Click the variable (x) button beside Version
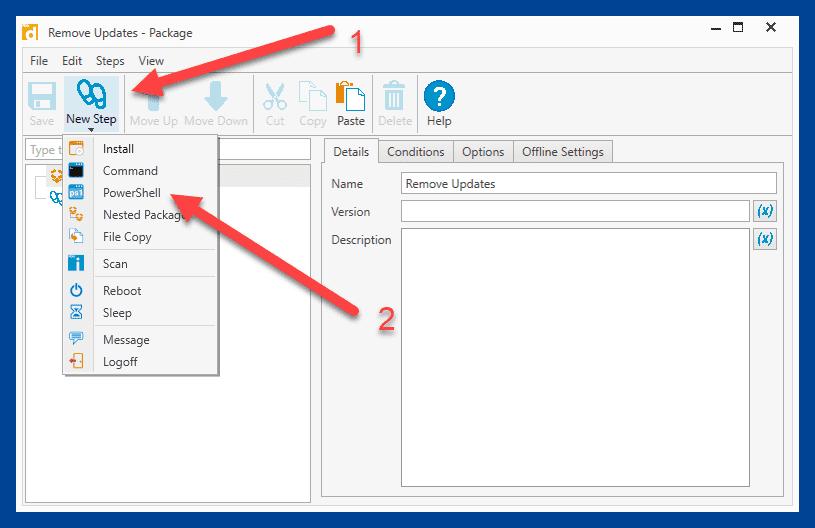 [x=765, y=211]
